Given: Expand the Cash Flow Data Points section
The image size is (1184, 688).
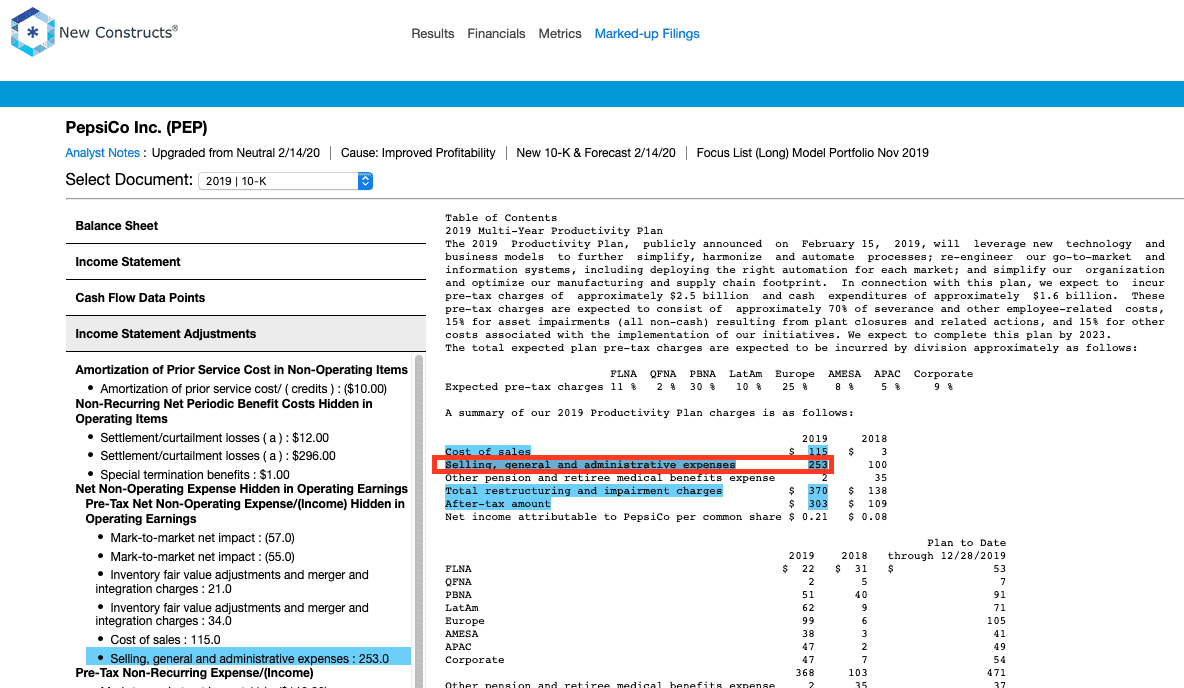Looking at the screenshot, I should [246, 298].
